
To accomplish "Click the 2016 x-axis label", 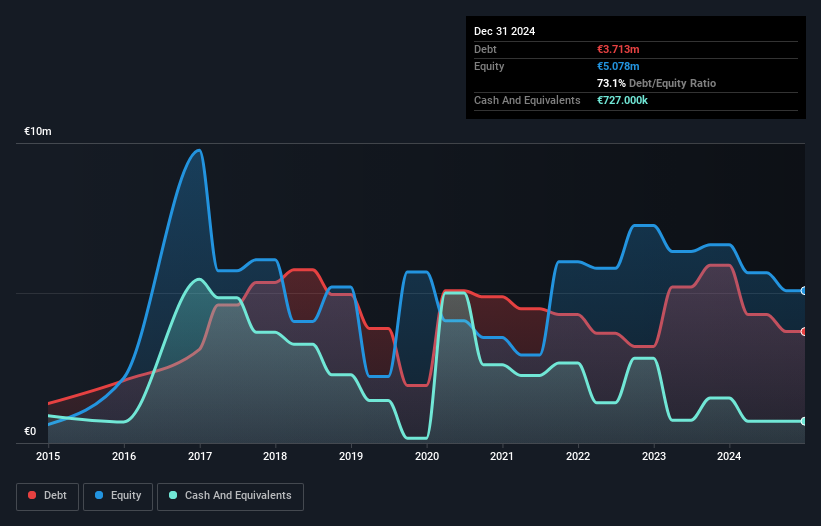I will 124,456.
